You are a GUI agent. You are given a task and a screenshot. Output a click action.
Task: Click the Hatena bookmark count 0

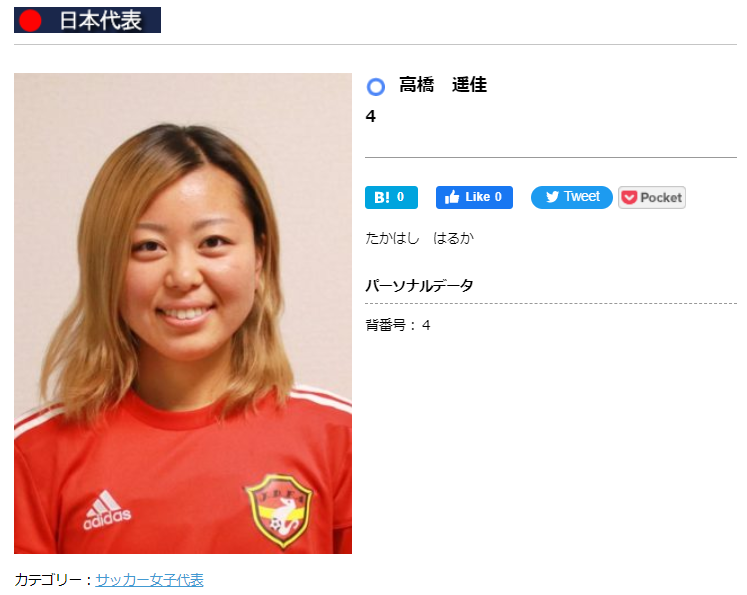point(401,197)
